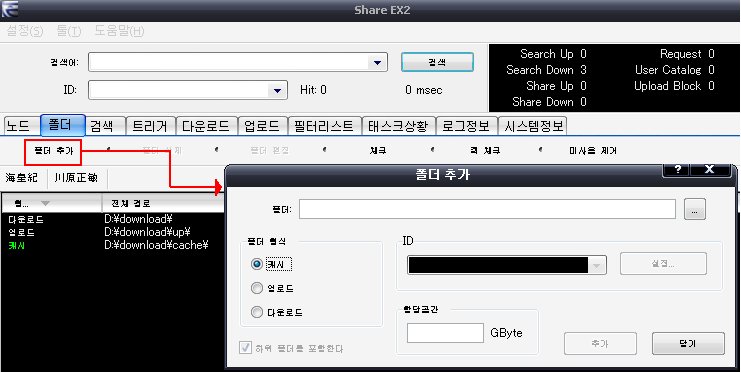
Task: Click 폴더 편집 in the folder toolbar
Action: tap(269, 151)
